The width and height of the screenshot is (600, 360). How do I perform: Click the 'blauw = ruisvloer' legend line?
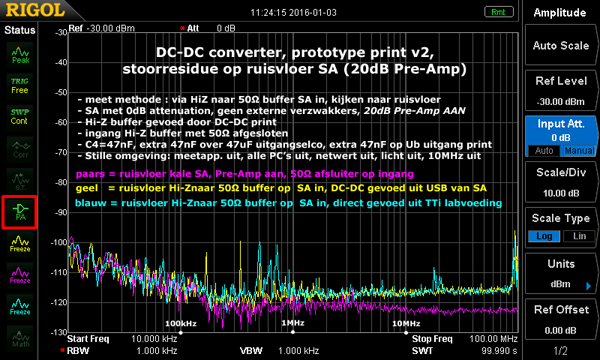coord(289,203)
